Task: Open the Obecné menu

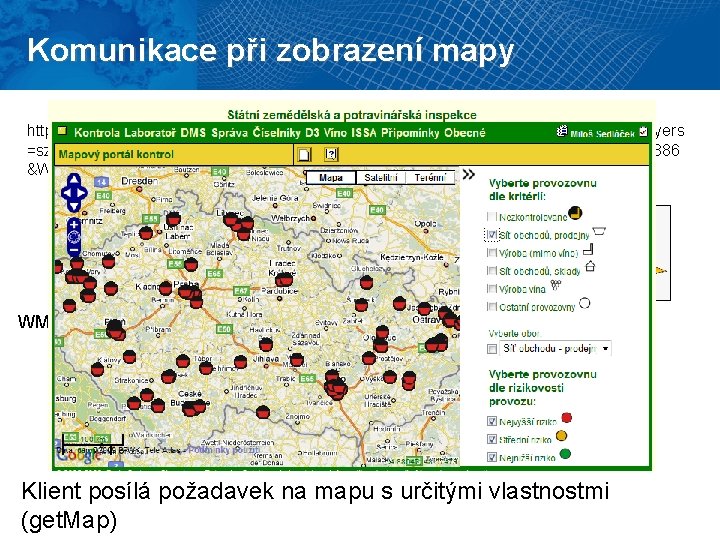Action: 464,133
